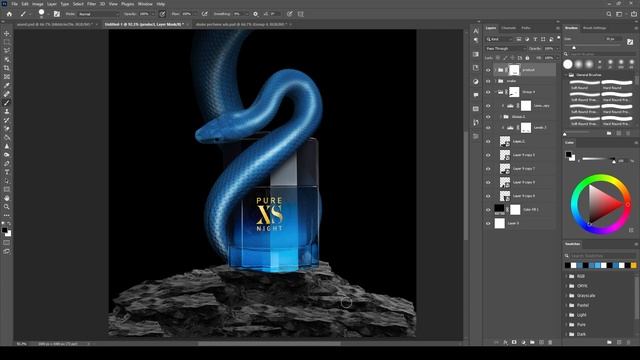
Task: Open the Adjustments panel icon in side strip
Action: [476, 81]
